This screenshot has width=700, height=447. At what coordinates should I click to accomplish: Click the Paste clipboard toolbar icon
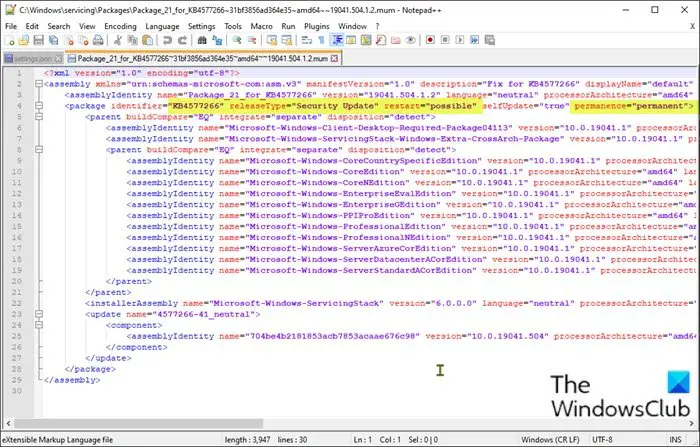point(147,40)
